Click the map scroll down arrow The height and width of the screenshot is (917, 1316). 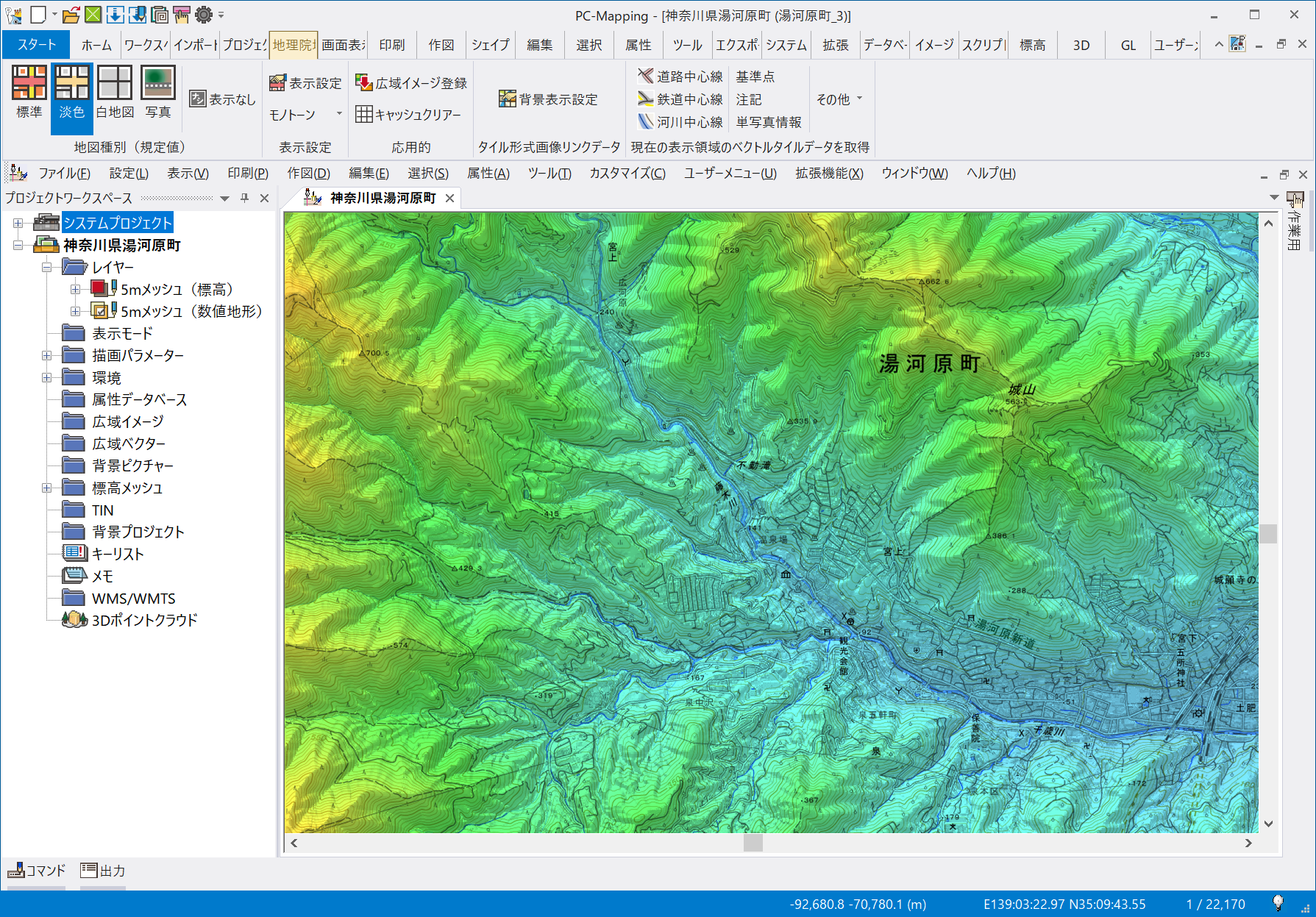point(1268,824)
